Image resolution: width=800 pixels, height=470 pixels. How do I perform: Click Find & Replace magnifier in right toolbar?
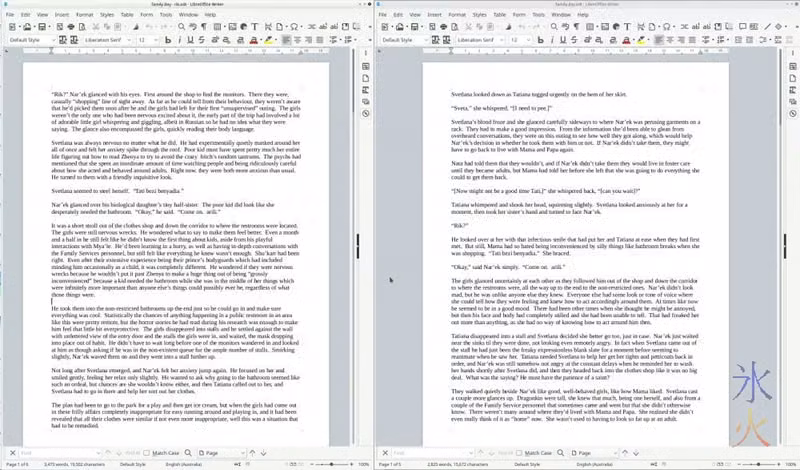554,27
